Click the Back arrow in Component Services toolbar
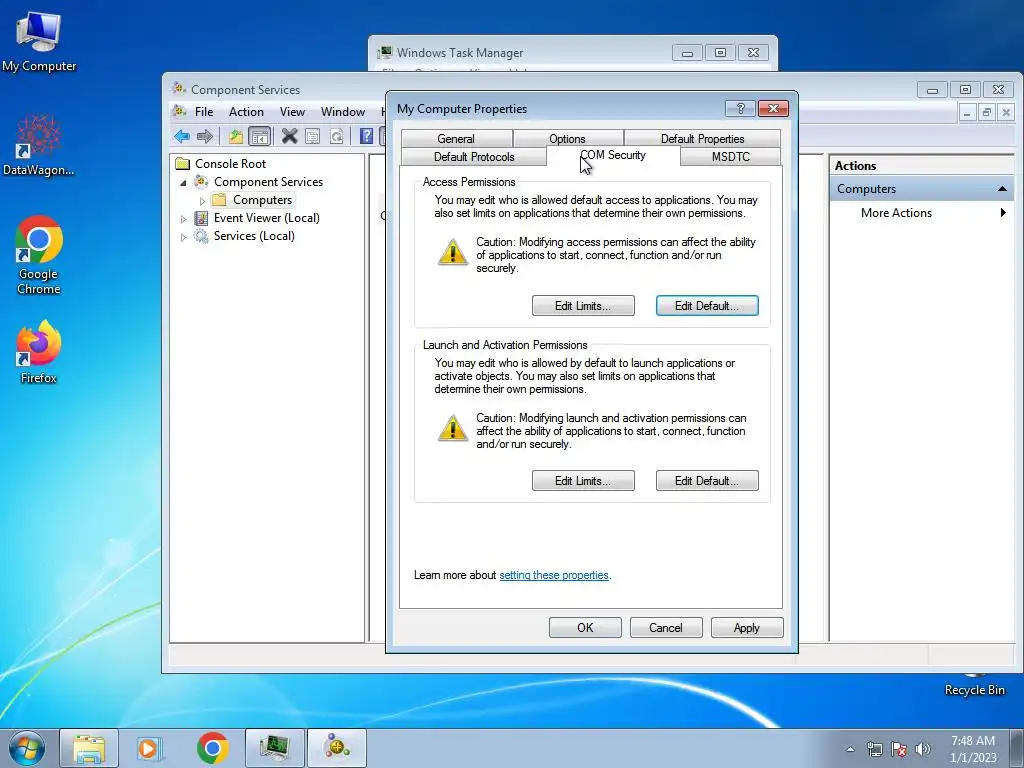 coord(182,136)
